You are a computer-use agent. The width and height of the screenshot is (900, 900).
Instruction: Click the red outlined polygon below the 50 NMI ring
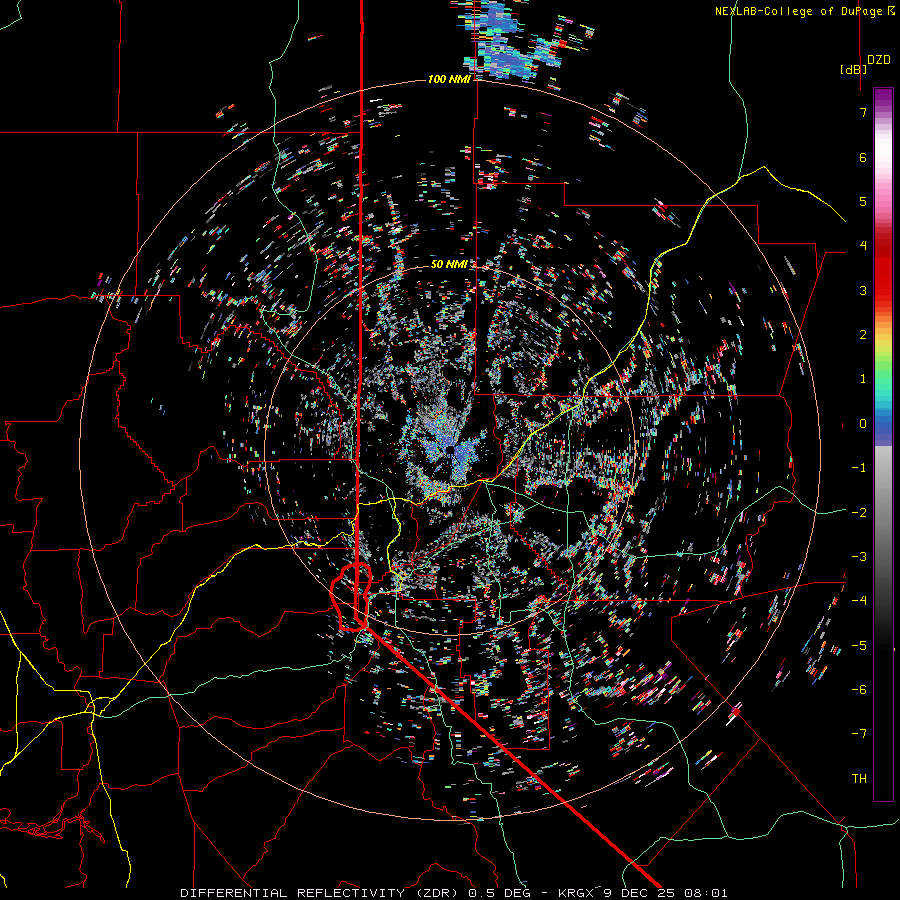pos(351,597)
